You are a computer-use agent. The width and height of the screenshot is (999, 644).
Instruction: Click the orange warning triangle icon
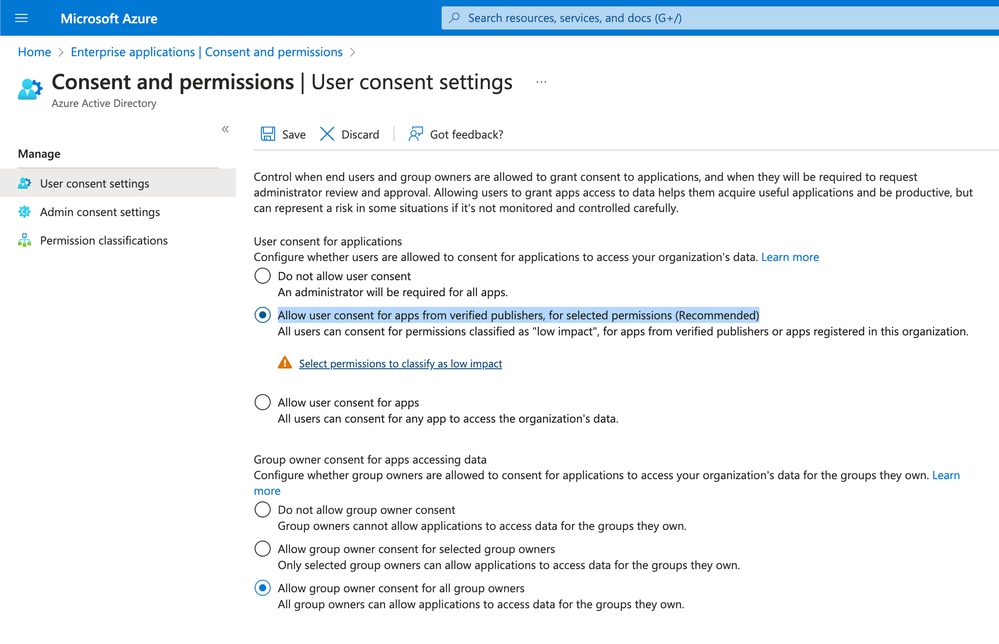click(285, 363)
